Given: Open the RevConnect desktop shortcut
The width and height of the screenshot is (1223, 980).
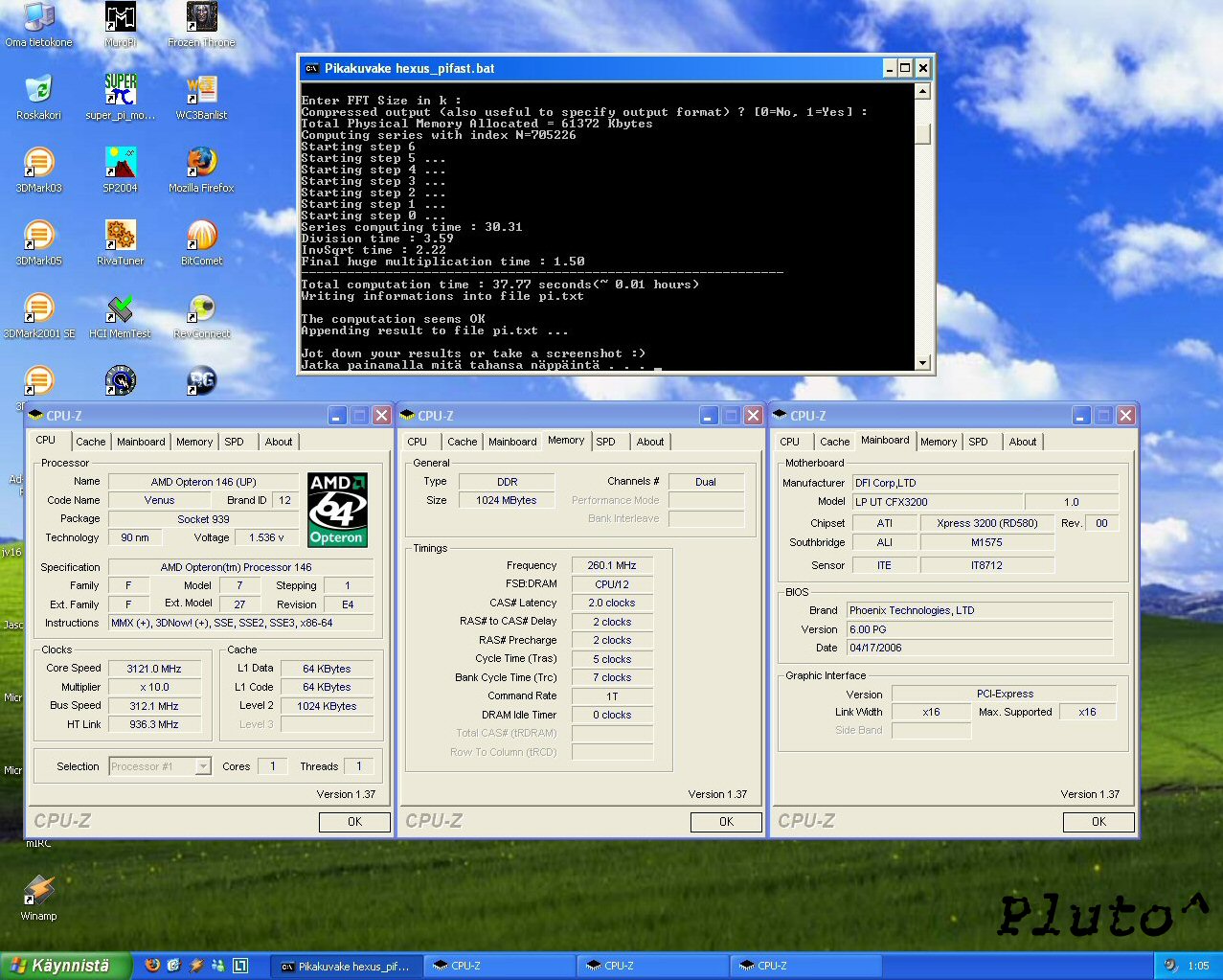Looking at the screenshot, I should (x=201, y=315).
